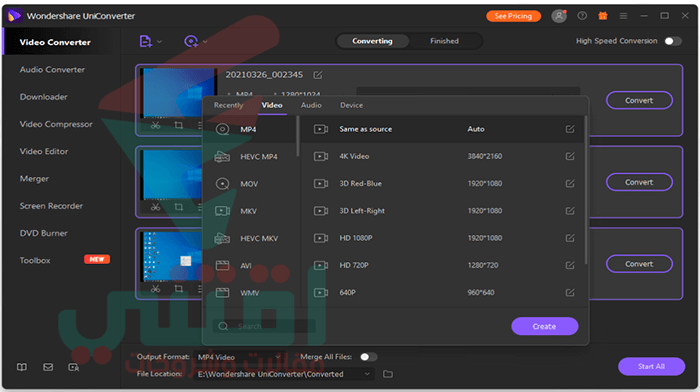Image resolution: width=700 pixels, height=392 pixels.
Task: Open the help question mark icon
Action: point(582,16)
